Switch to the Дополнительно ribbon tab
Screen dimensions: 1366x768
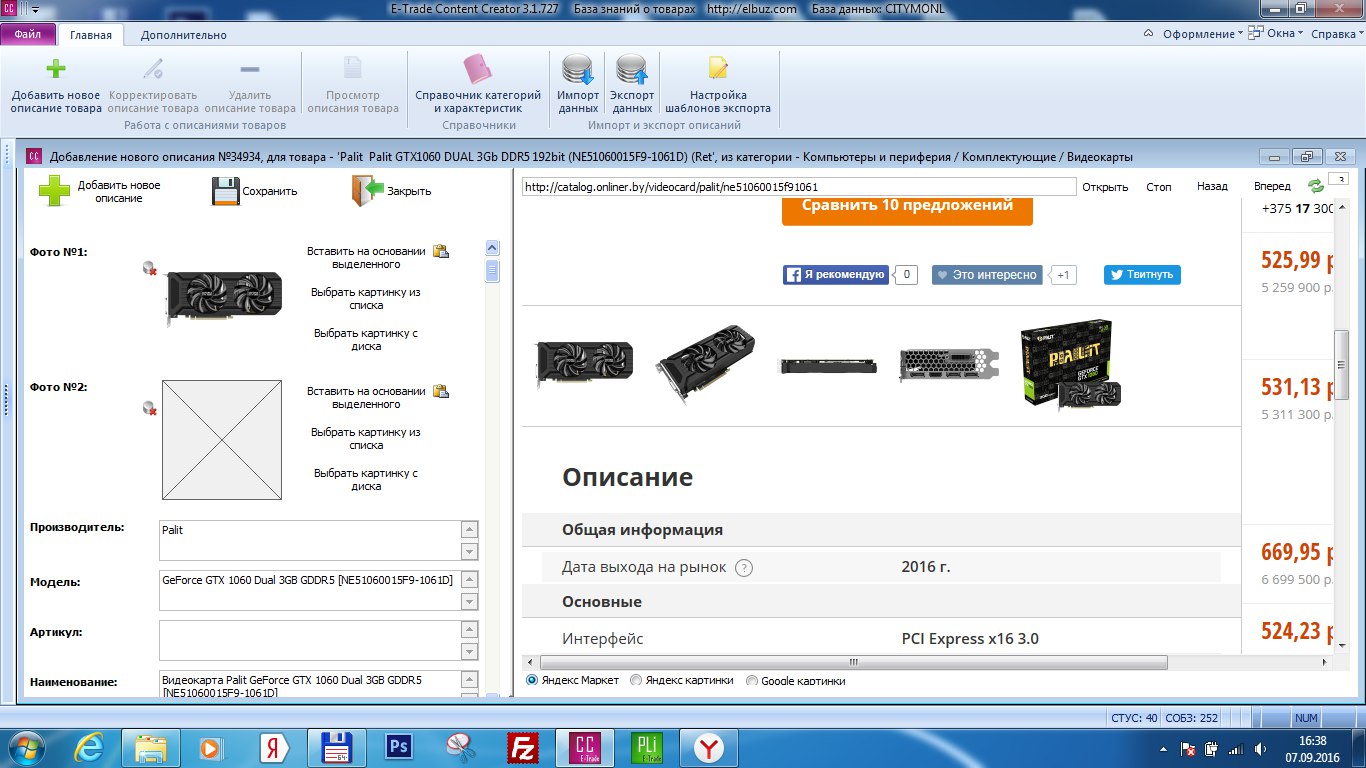click(184, 35)
